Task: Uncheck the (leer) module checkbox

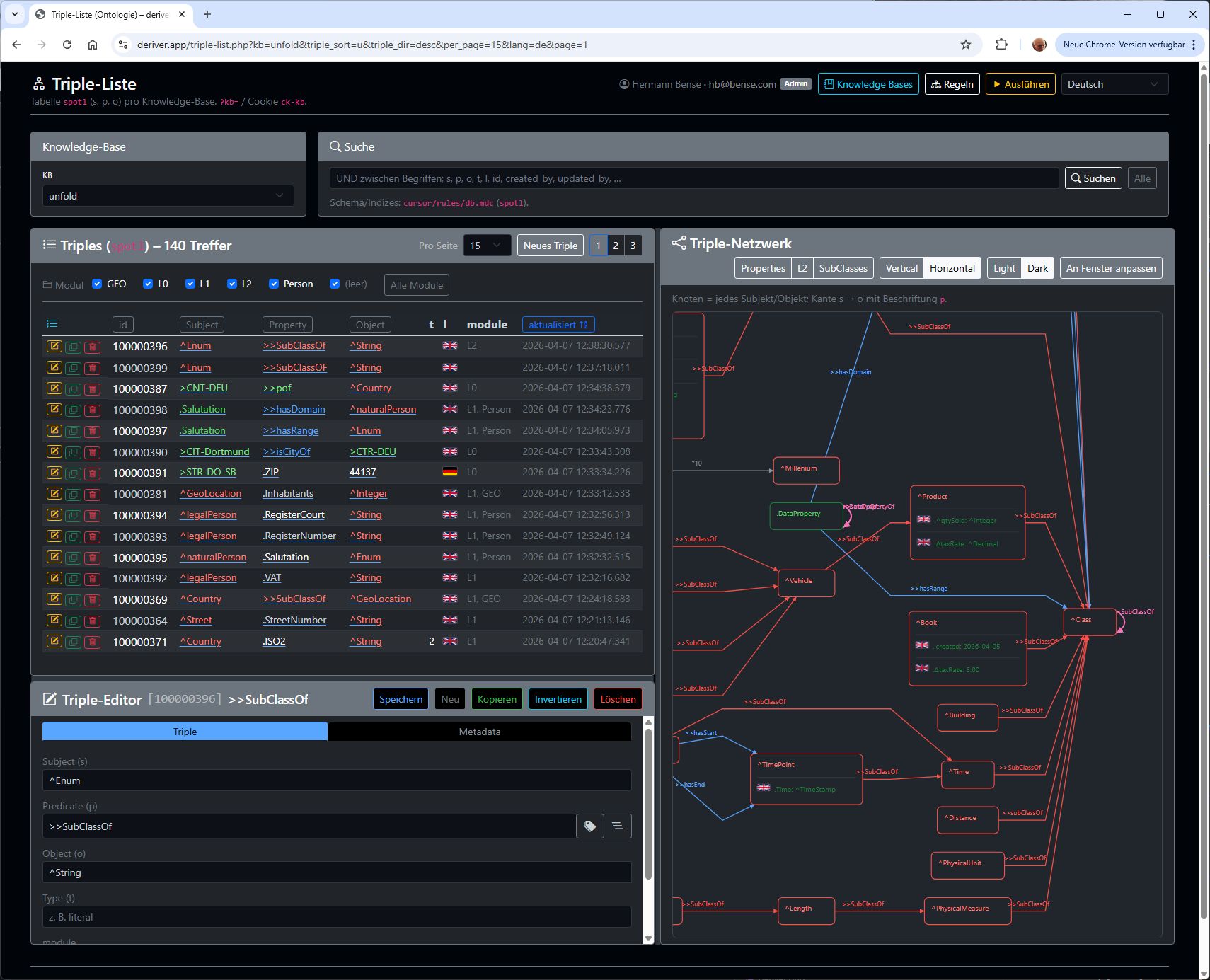Action: 335,284
